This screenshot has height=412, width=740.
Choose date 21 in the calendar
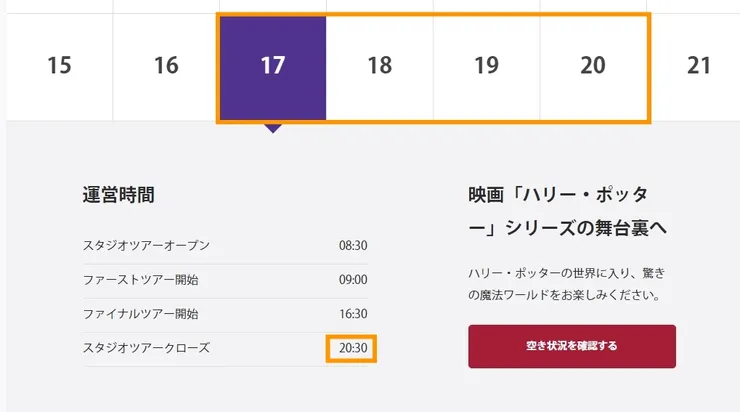tap(699, 67)
